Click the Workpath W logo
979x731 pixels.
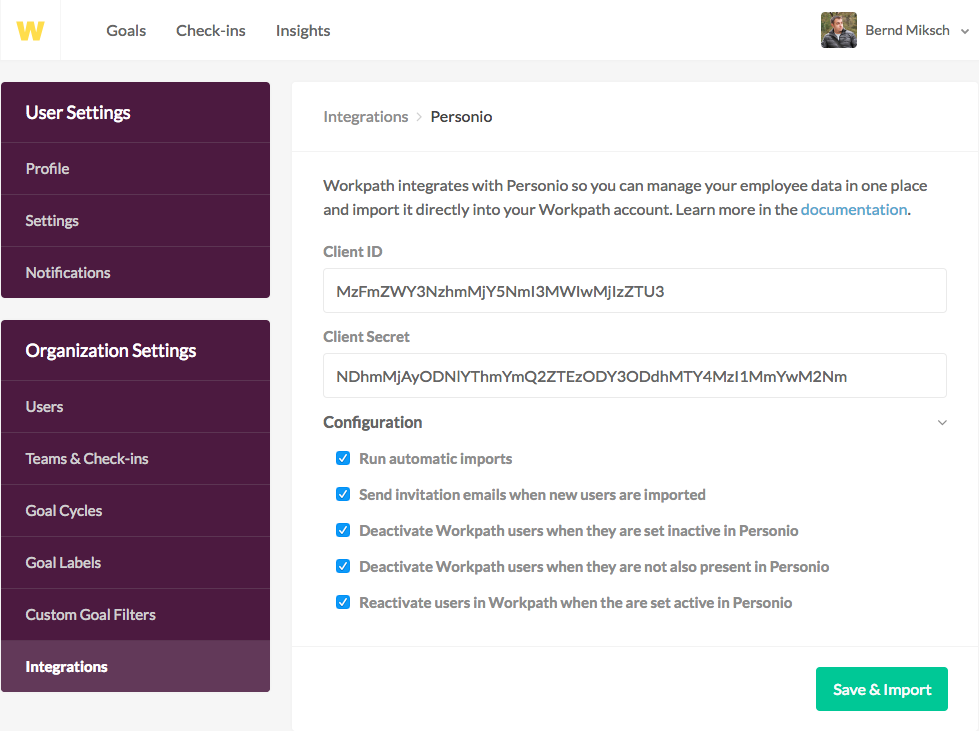tap(30, 31)
